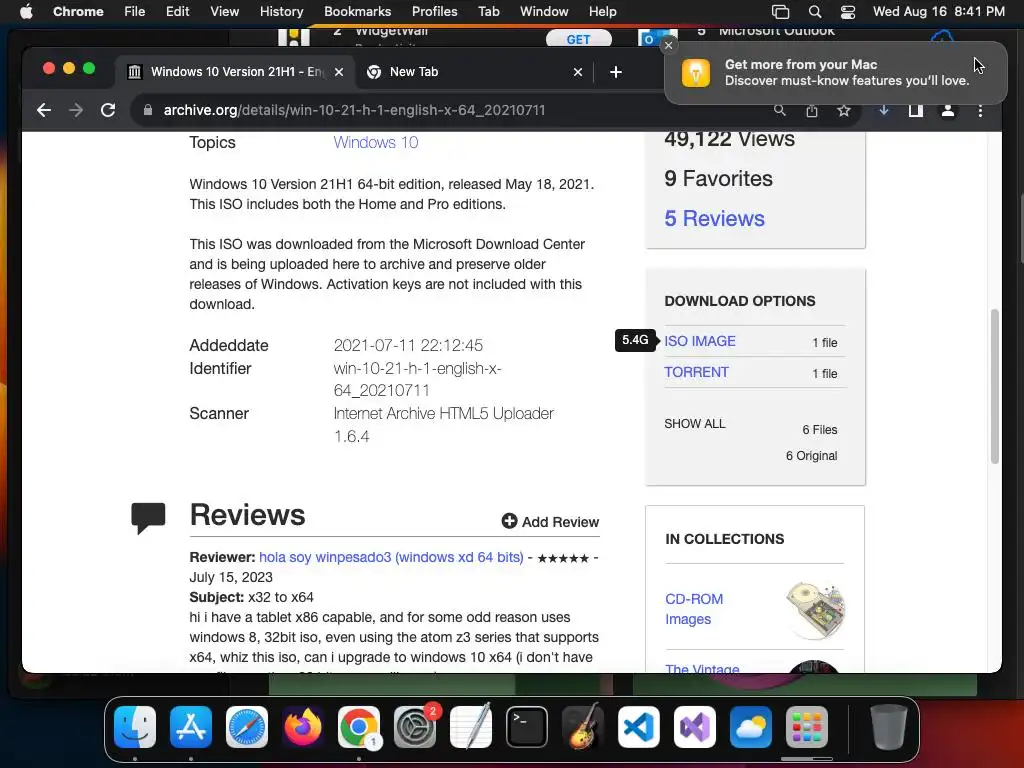Download the TORRENT file
1024x768 pixels.
696,372
